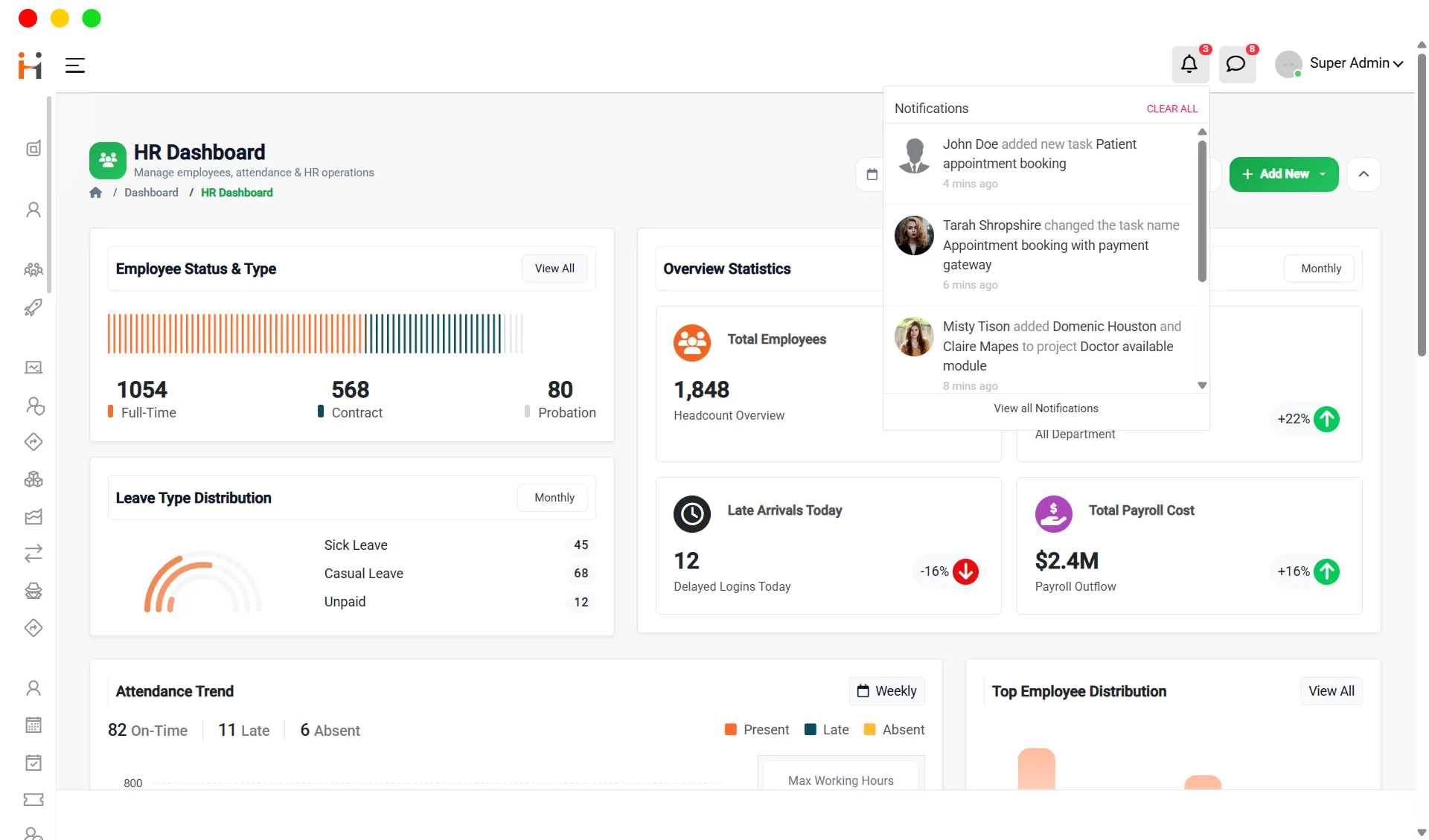Open the transfer arrows sidebar icon

(x=33, y=554)
